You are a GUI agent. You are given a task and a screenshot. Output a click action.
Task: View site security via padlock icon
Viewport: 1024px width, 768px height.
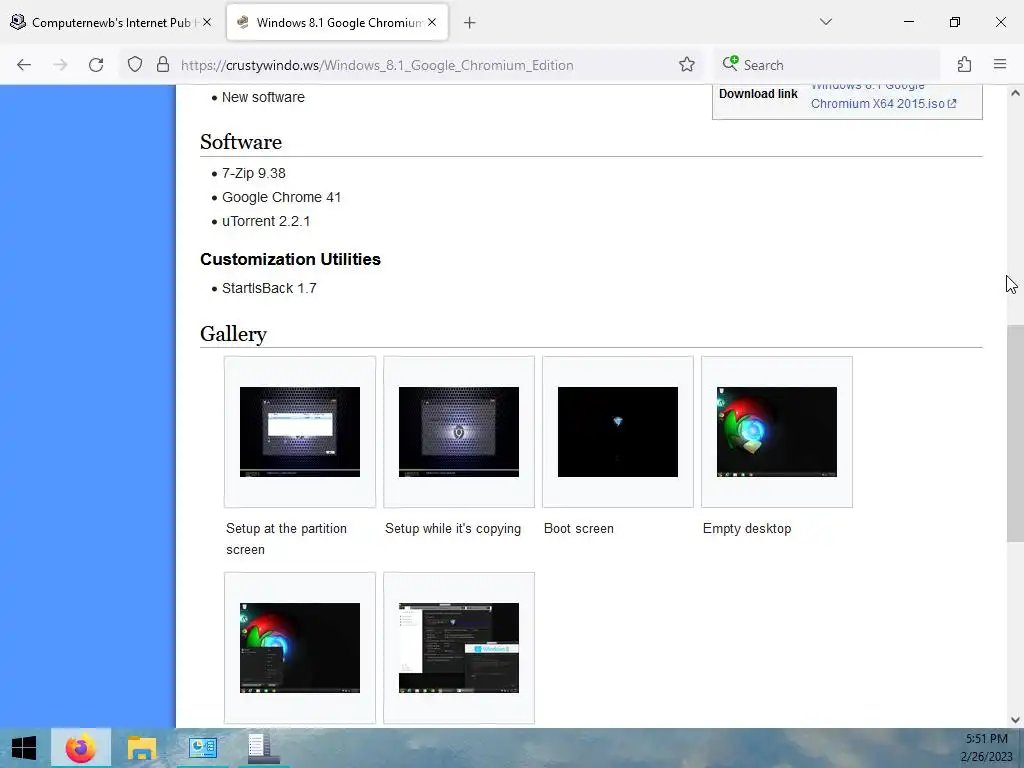pos(163,65)
